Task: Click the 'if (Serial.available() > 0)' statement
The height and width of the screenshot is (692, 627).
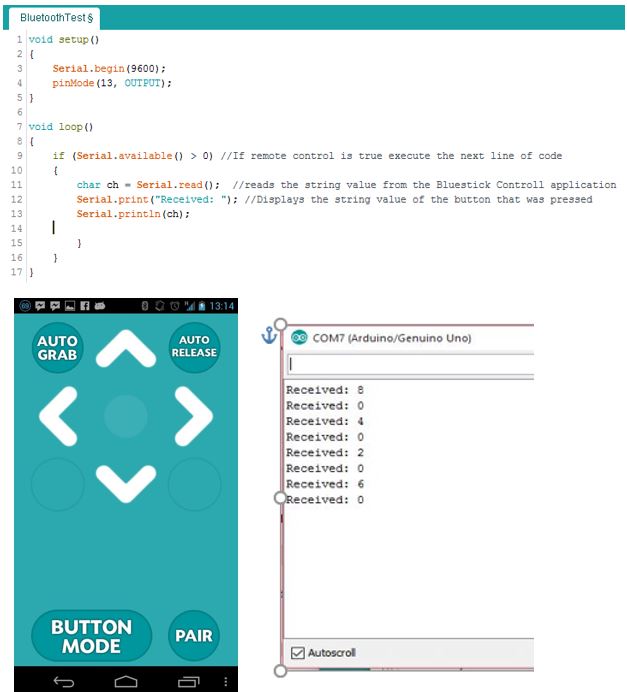Action: click(x=133, y=156)
